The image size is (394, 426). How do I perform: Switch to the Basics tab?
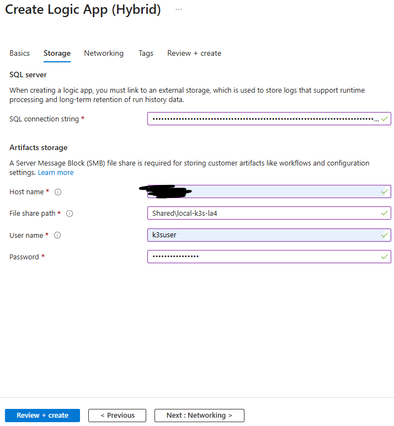coord(20,53)
